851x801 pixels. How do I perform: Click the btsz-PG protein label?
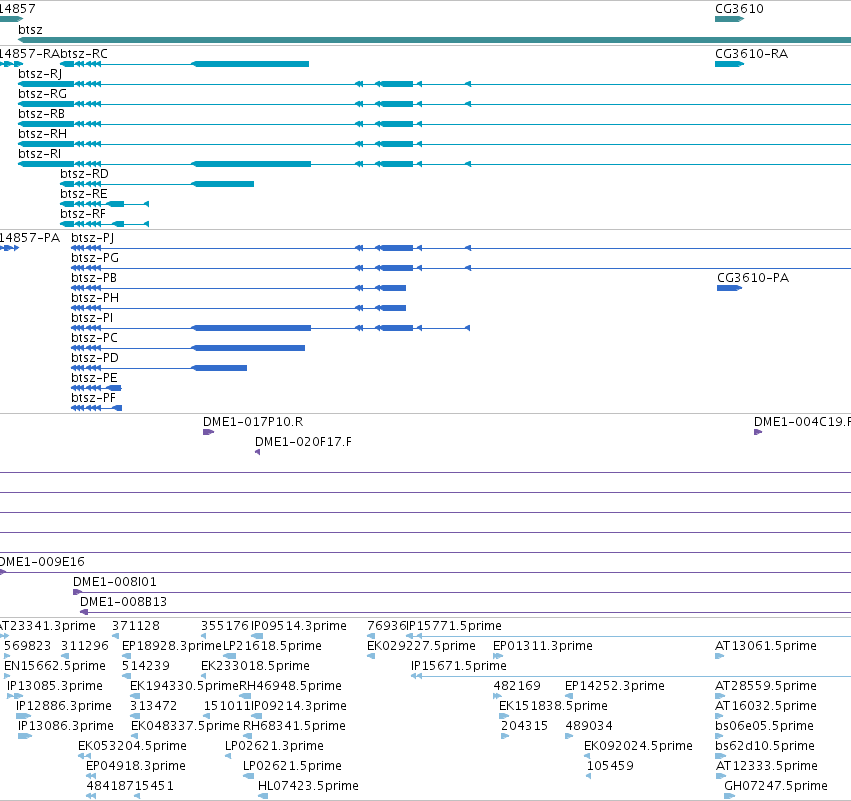[95, 258]
